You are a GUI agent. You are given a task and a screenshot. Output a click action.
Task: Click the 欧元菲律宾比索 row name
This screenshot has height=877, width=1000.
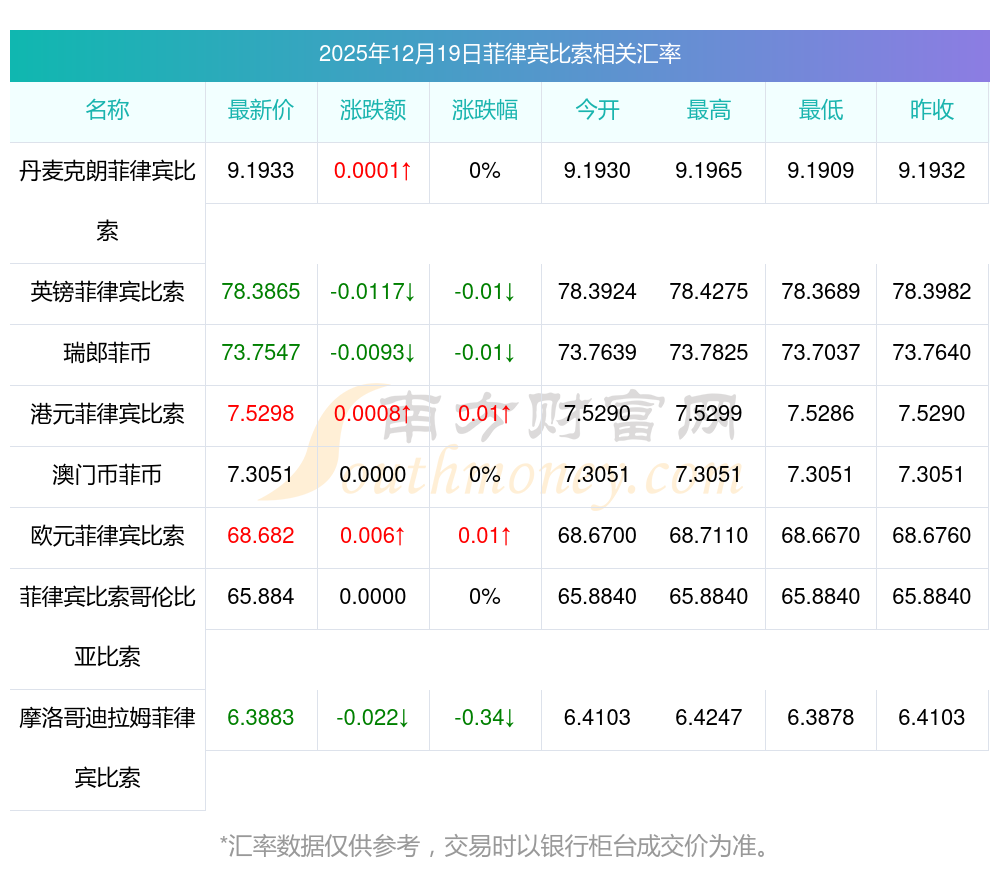click(107, 536)
